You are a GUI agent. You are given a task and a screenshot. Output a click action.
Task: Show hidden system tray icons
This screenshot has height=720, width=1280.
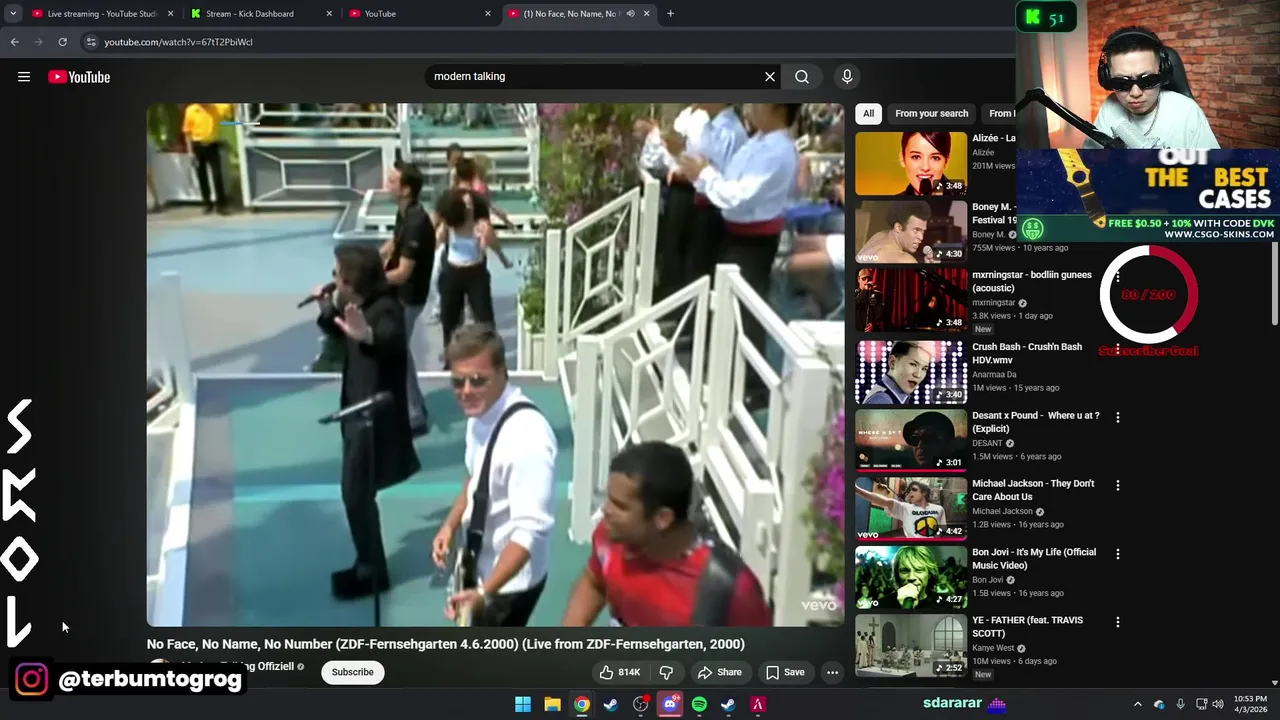1137,704
